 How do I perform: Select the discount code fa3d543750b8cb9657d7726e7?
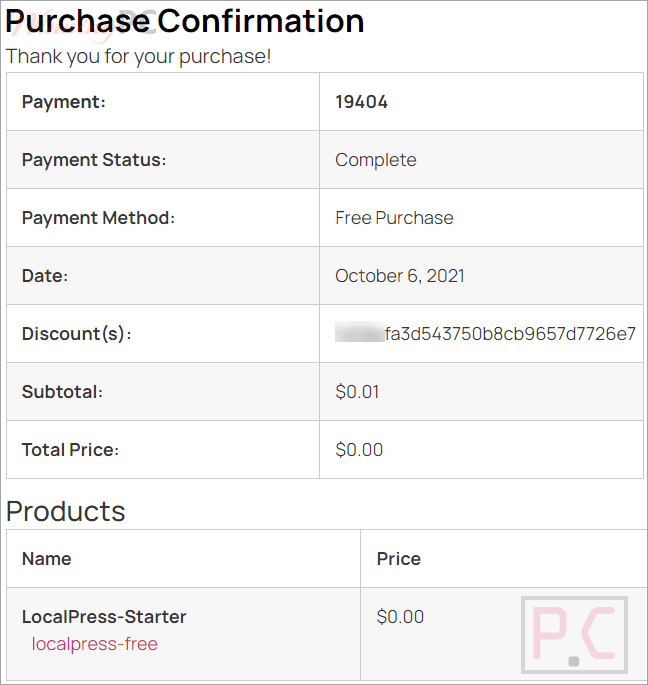point(510,334)
